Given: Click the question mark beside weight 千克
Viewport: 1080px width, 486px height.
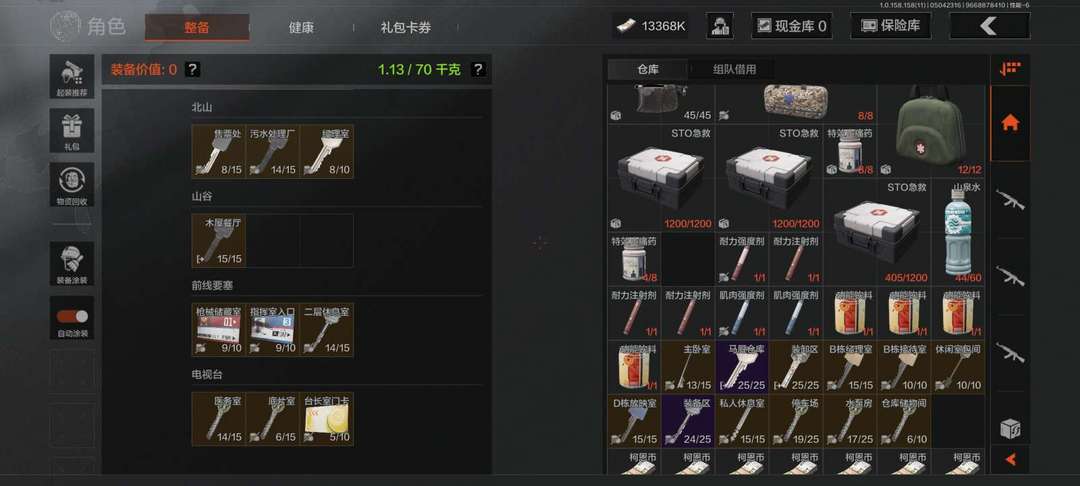Looking at the screenshot, I should [x=478, y=70].
